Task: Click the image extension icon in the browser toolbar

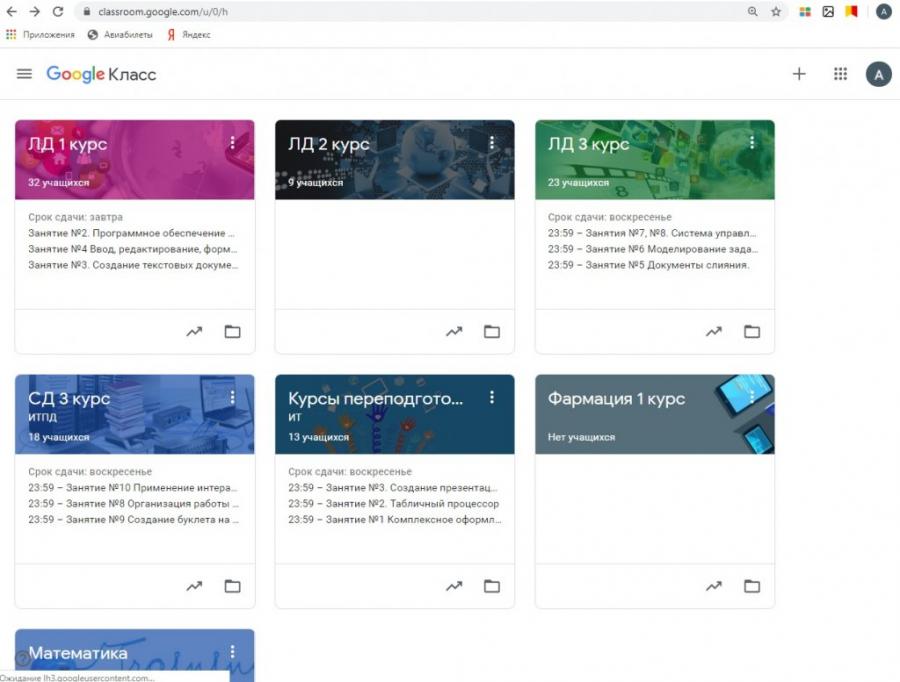Action: click(828, 11)
